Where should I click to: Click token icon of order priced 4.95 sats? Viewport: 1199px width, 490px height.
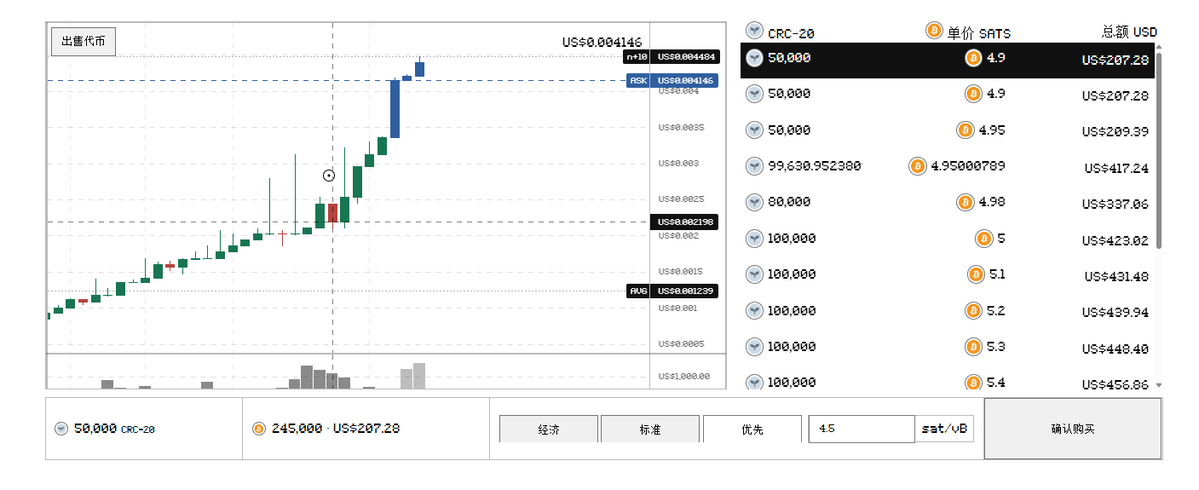coord(755,130)
